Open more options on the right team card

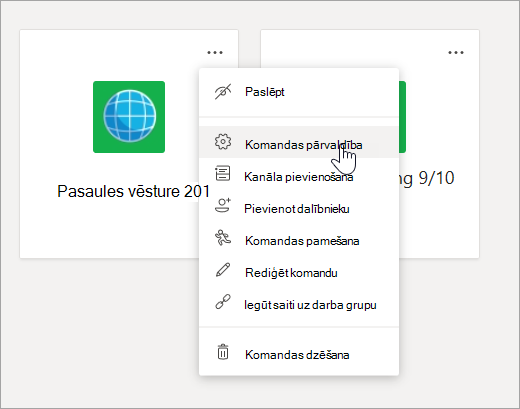(x=456, y=52)
